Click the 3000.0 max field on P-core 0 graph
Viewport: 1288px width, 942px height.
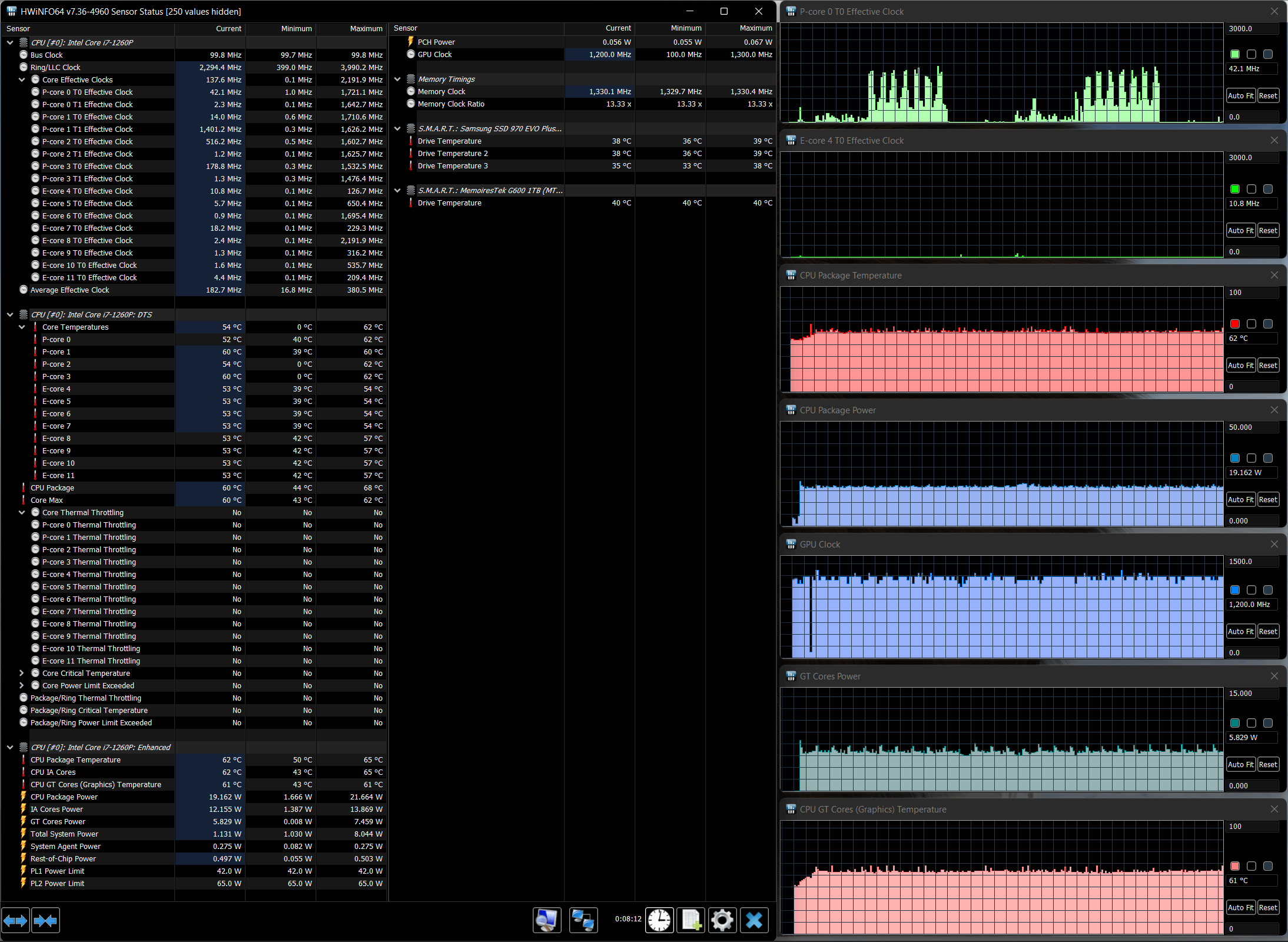click(1252, 28)
